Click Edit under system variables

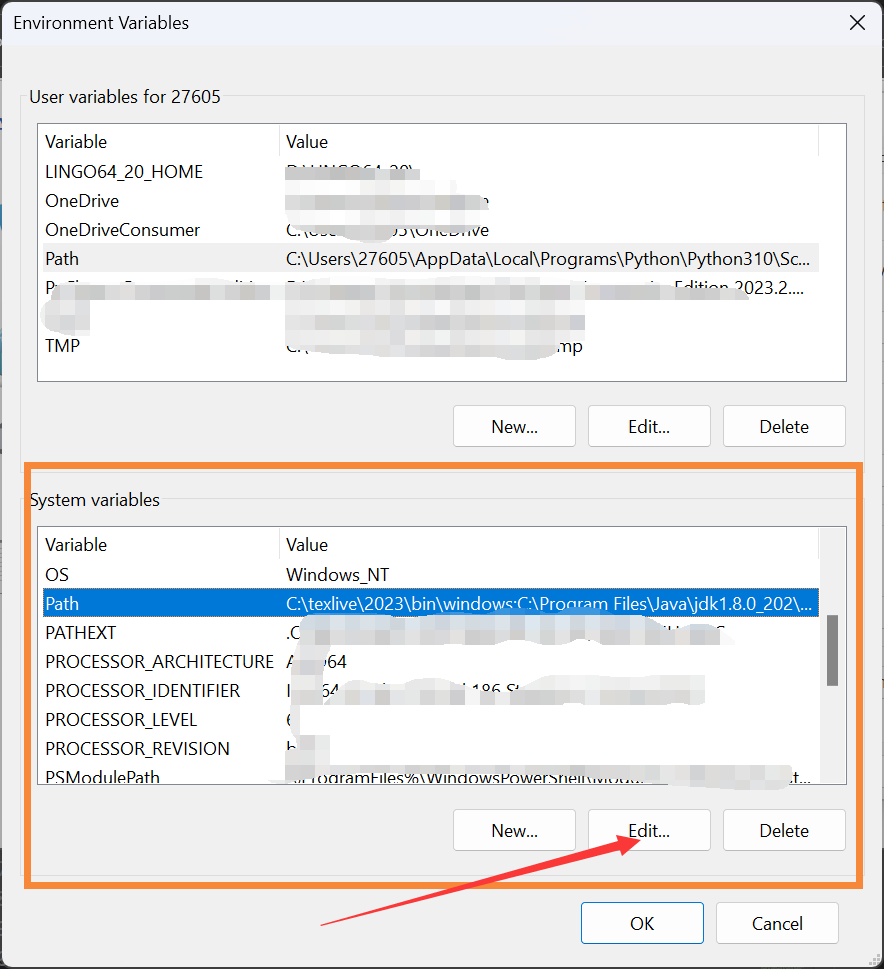coord(649,831)
